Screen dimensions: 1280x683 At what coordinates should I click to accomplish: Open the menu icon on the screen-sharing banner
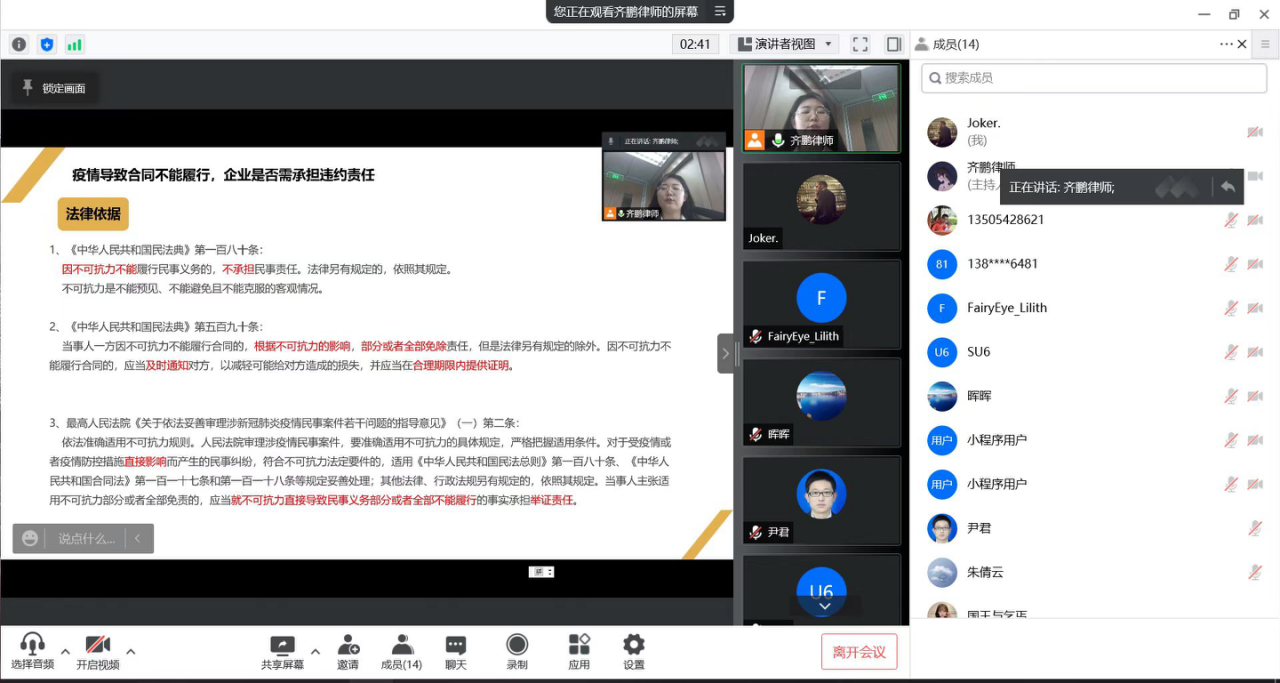coord(720,12)
